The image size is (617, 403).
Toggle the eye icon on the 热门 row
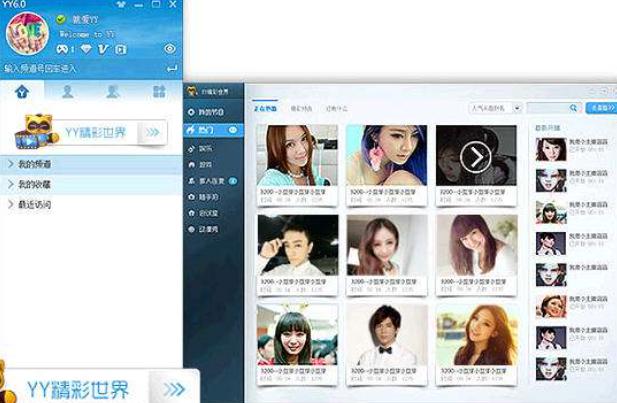click(233, 130)
